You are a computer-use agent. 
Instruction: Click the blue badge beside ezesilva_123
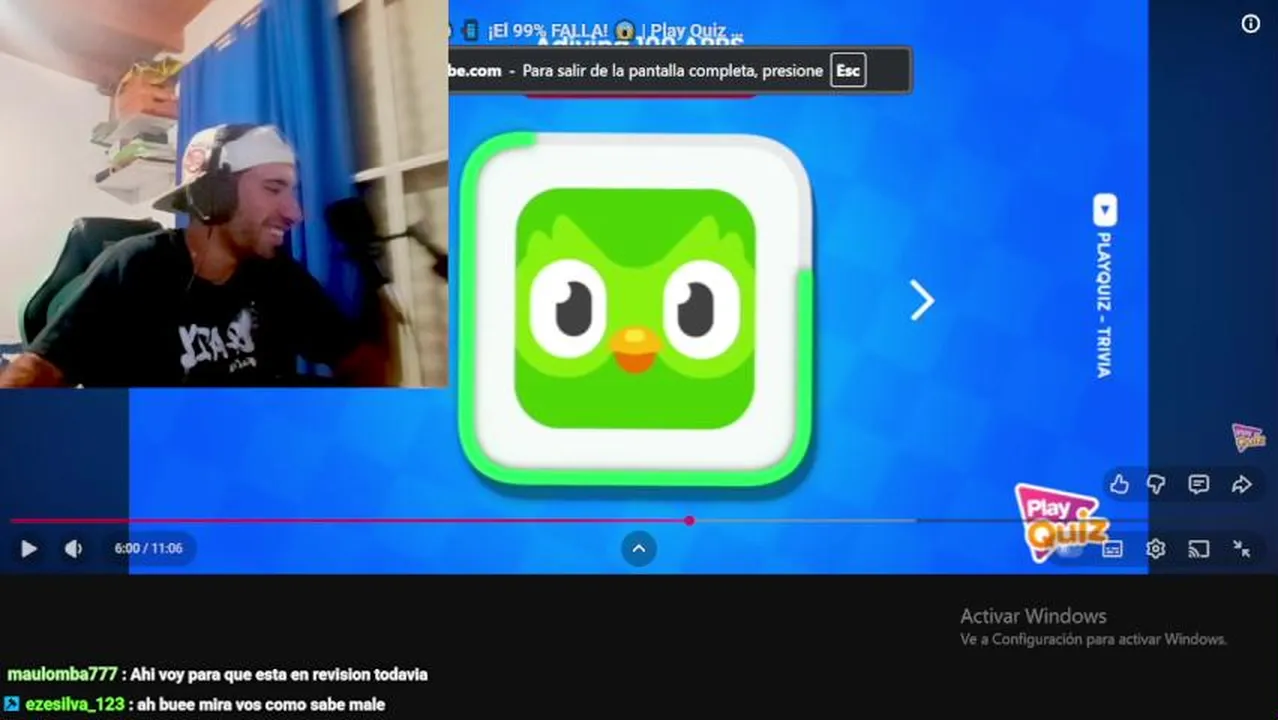click(x=12, y=704)
